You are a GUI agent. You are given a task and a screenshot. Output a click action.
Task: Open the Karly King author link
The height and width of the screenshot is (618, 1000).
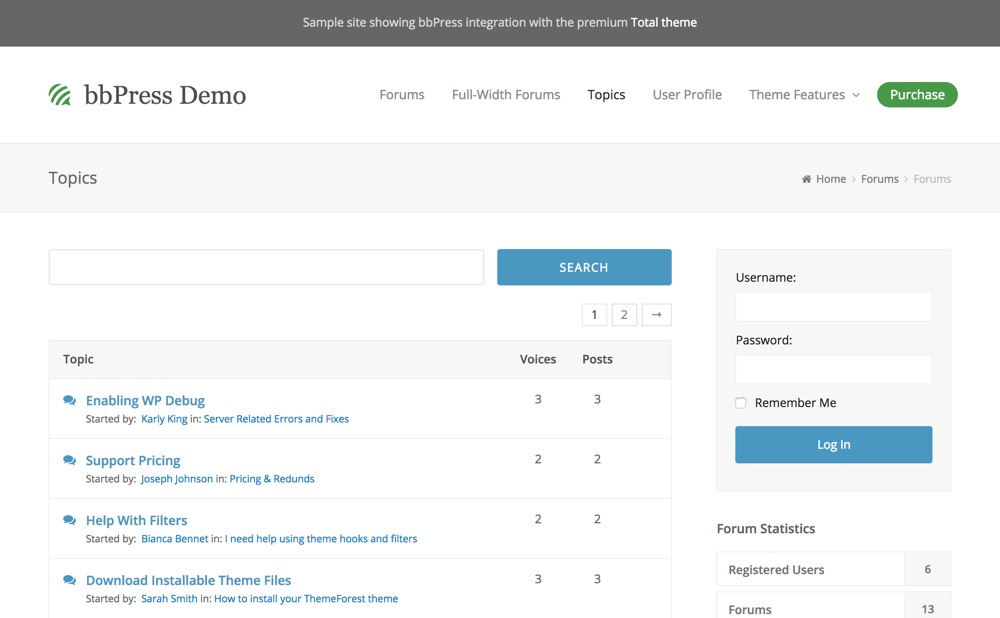point(165,419)
